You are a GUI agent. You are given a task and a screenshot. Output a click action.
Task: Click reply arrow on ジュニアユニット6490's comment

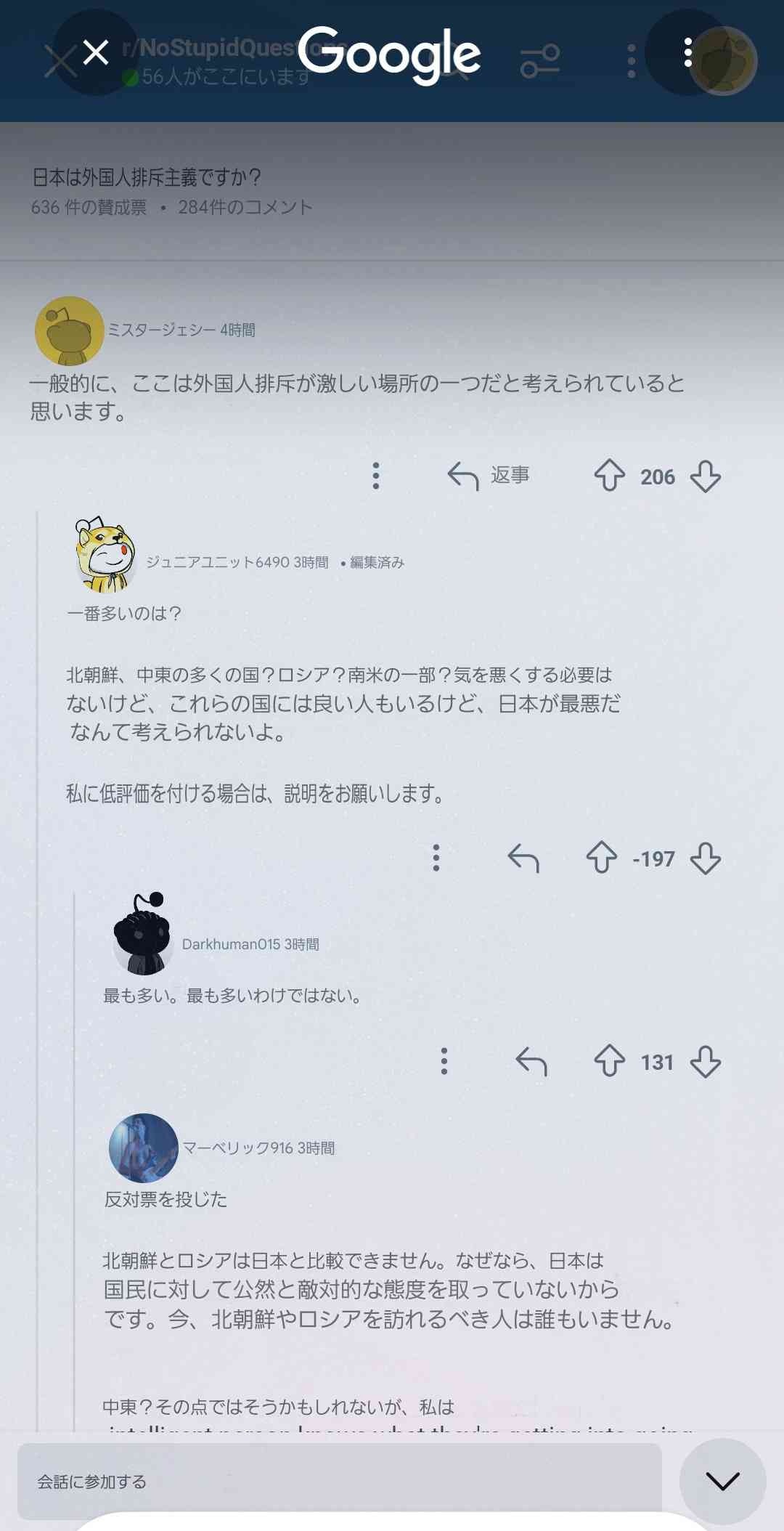tap(523, 858)
